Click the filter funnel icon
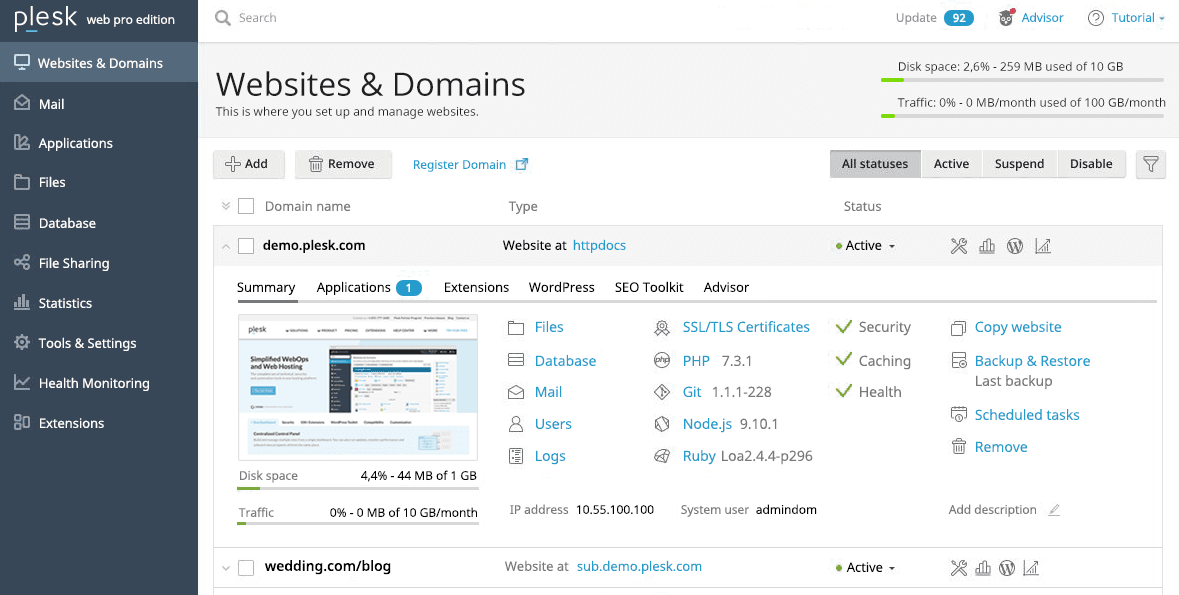Image resolution: width=1179 pixels, height=595 pixels. [x=1150, y=164]
